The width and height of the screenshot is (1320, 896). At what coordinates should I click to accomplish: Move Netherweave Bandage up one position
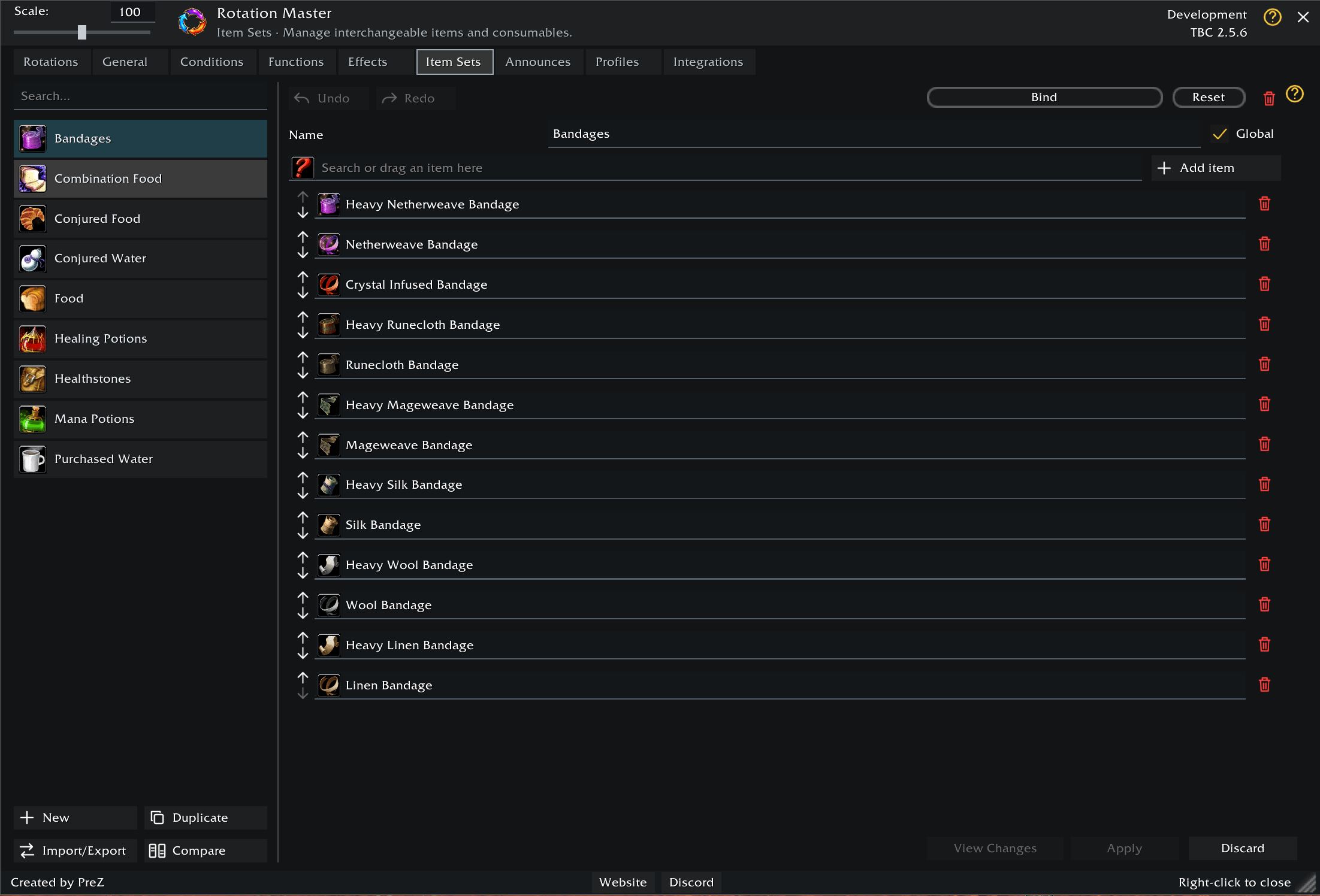pyautogui.click(x=303, y=237)
